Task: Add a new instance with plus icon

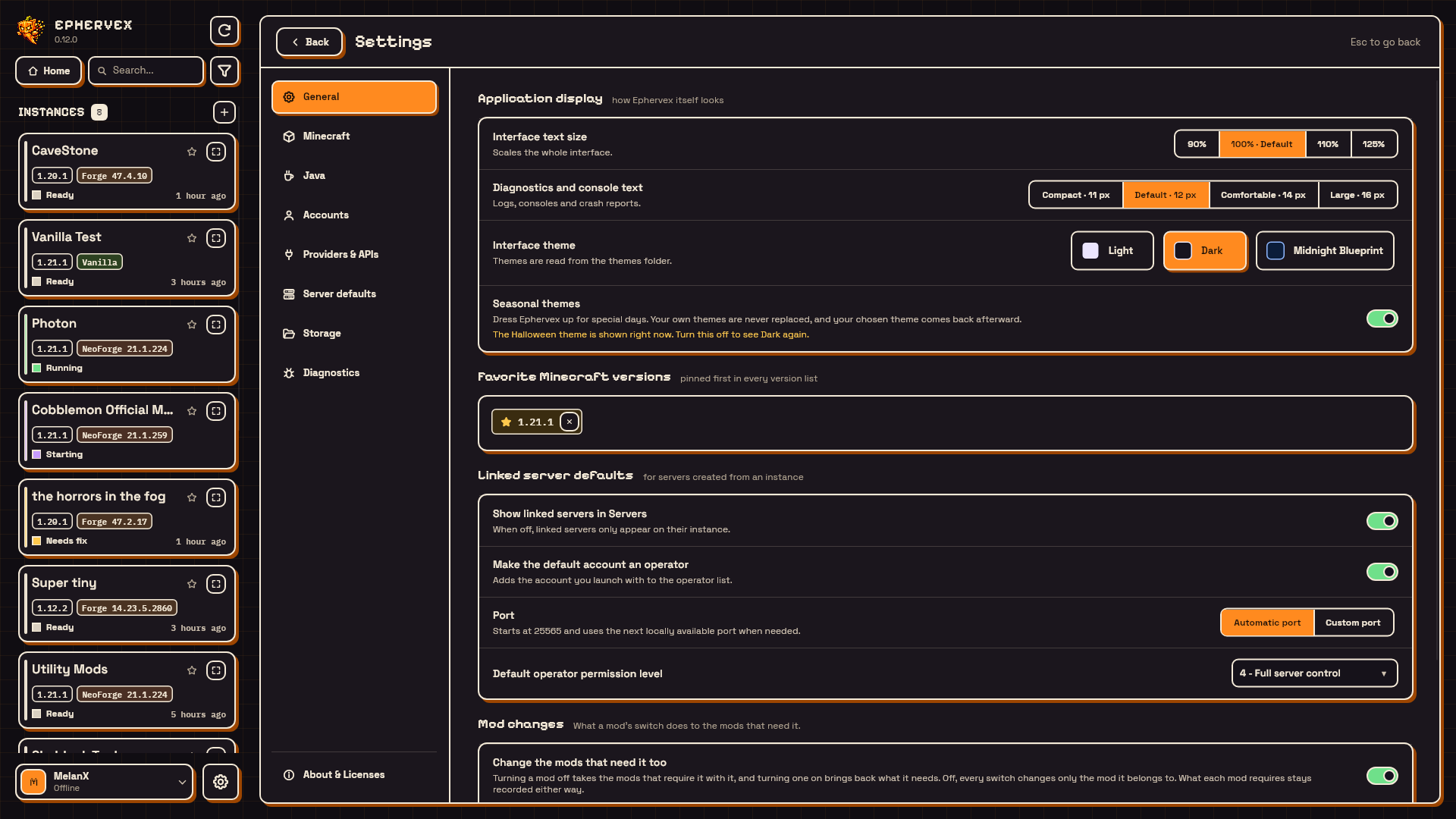Action: pyautogui.click(x=224, y=112)
